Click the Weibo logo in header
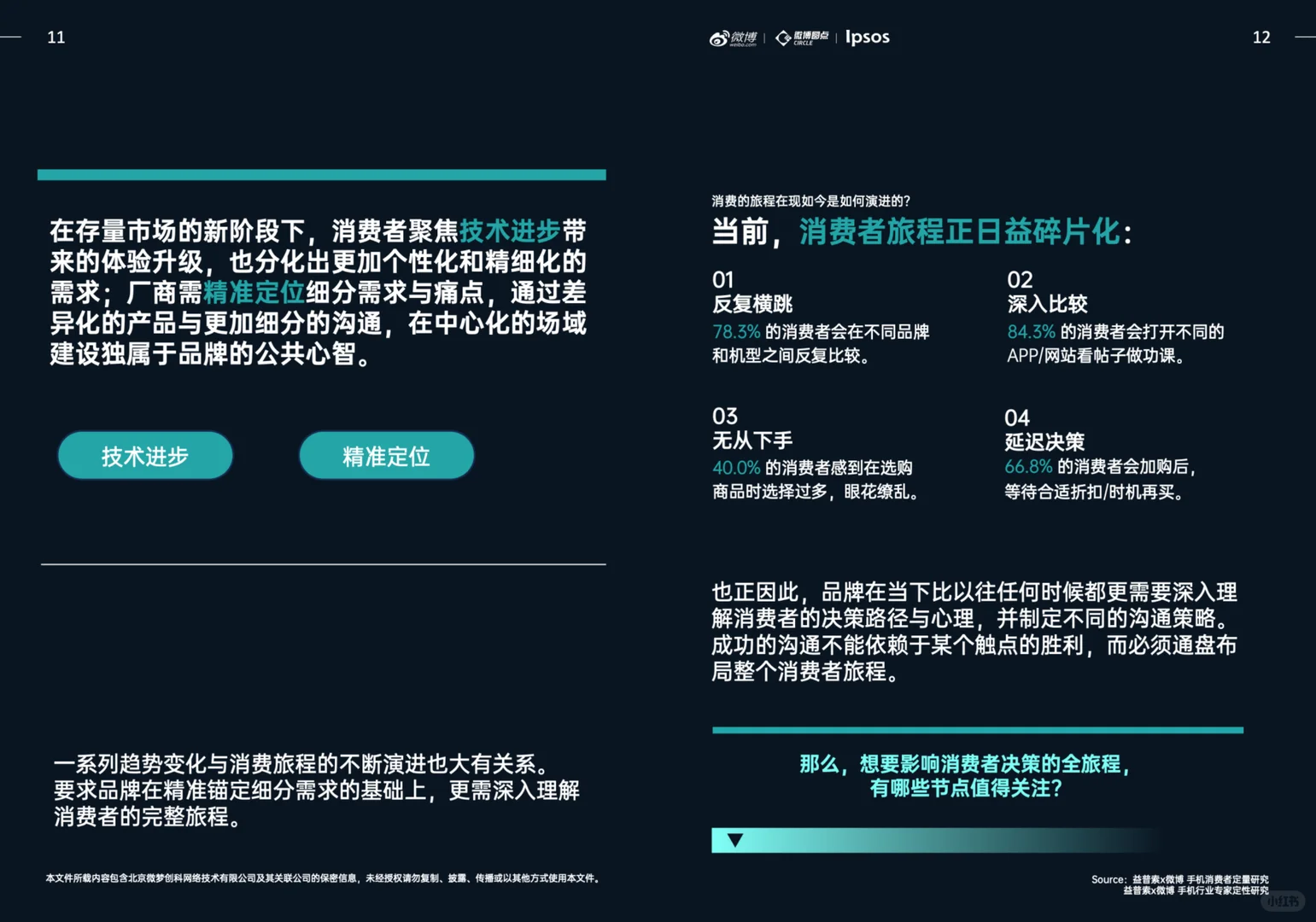1316x922 pixels. [x=733, y=38]
